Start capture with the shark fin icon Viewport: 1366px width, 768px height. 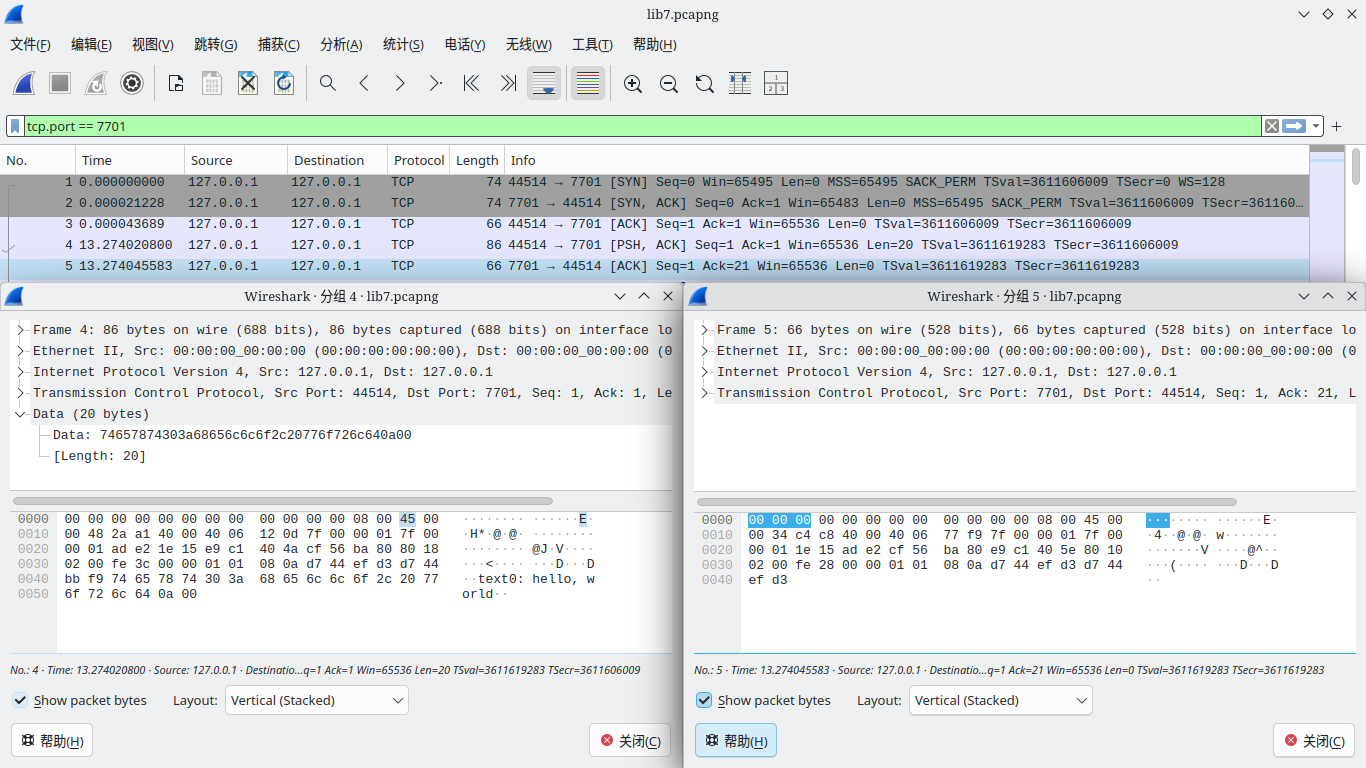pos(25,84)
